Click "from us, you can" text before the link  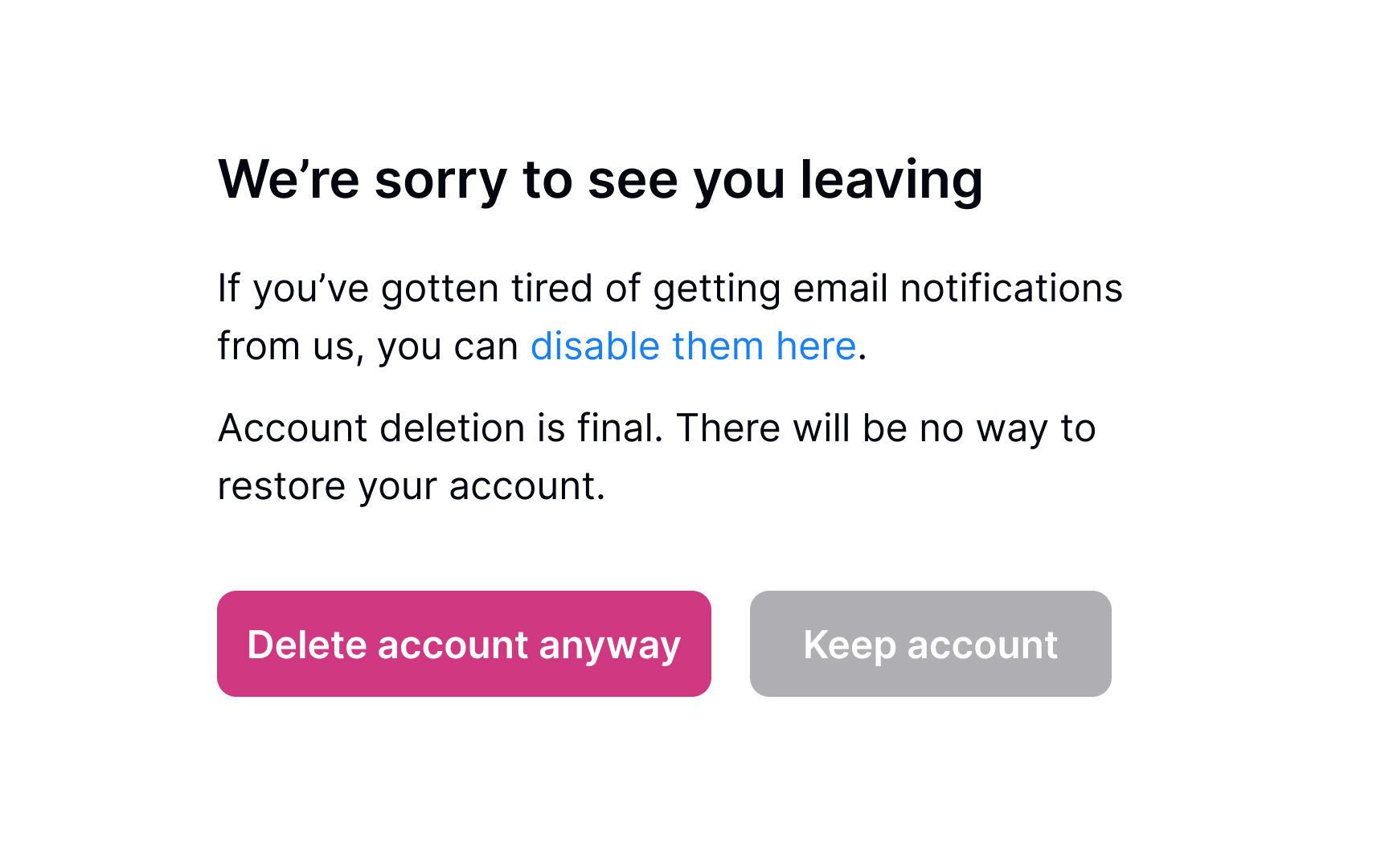tap(367, 346)
